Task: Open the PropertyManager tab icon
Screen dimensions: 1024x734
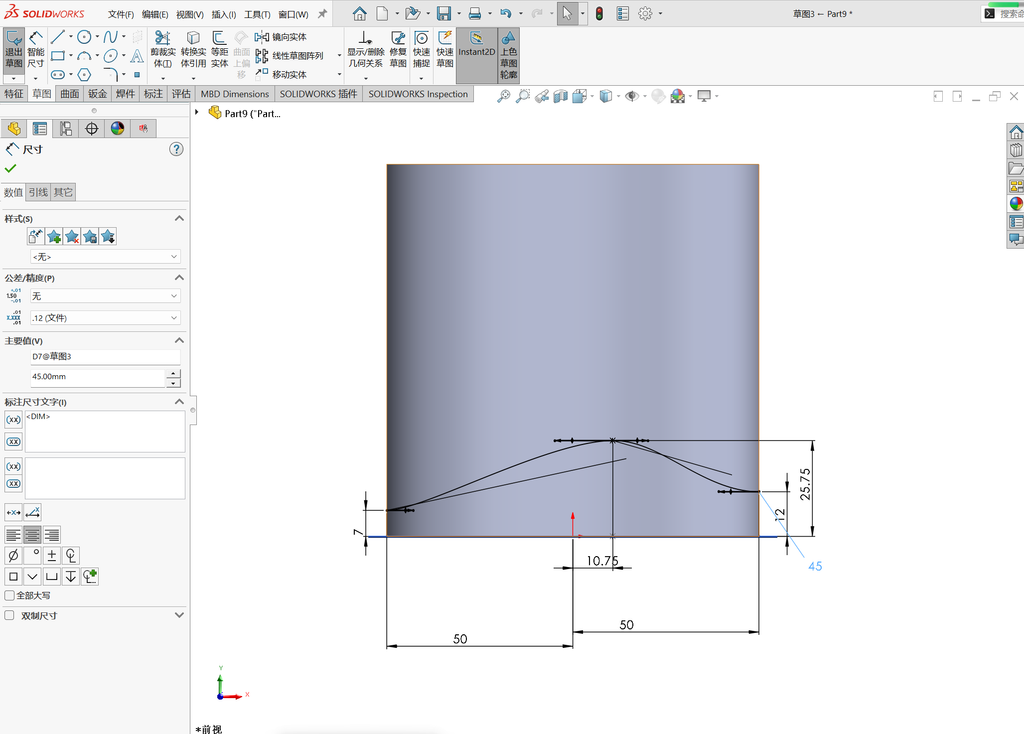Action: pos(40,129)
